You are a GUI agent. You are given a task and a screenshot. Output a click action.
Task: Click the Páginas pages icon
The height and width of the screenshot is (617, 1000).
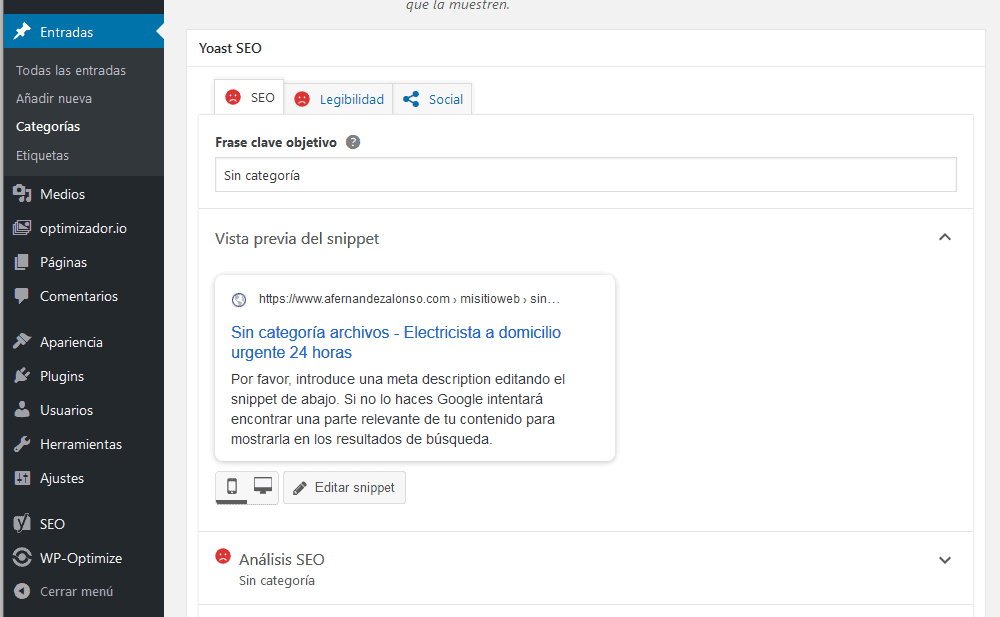click(22, 262)
